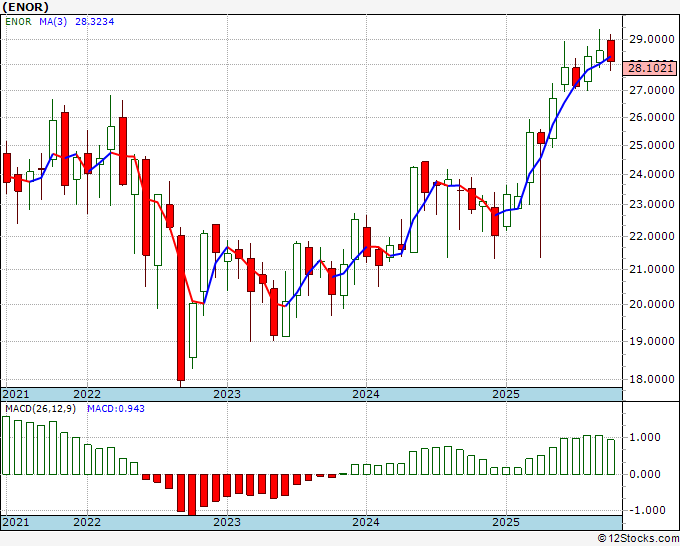Click the 24.0000 price axis label
Image resolution: width=680 pixels, height=546 pixels.
coord(652,174)
